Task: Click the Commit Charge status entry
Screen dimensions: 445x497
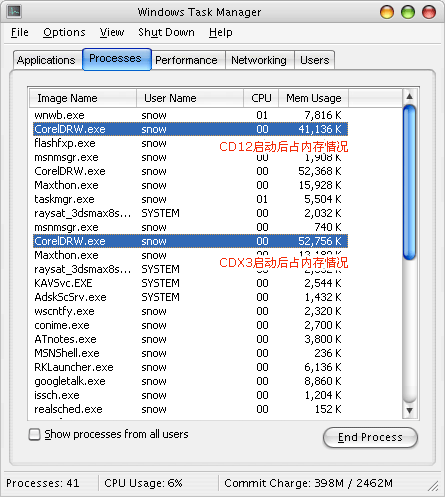Action: 308,483
